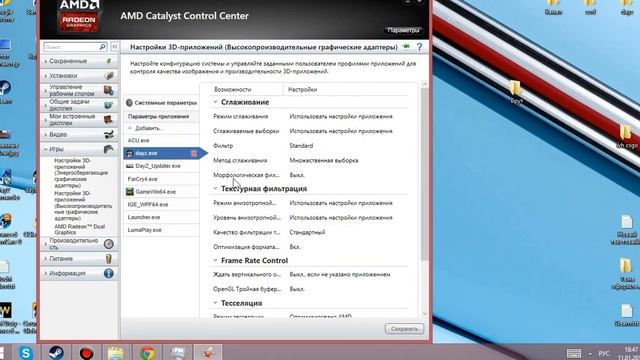Image resolution: width=640 pixels, height=360 pixels.
Task: Click the Производительность gauge icon
Action: point(109,244)
